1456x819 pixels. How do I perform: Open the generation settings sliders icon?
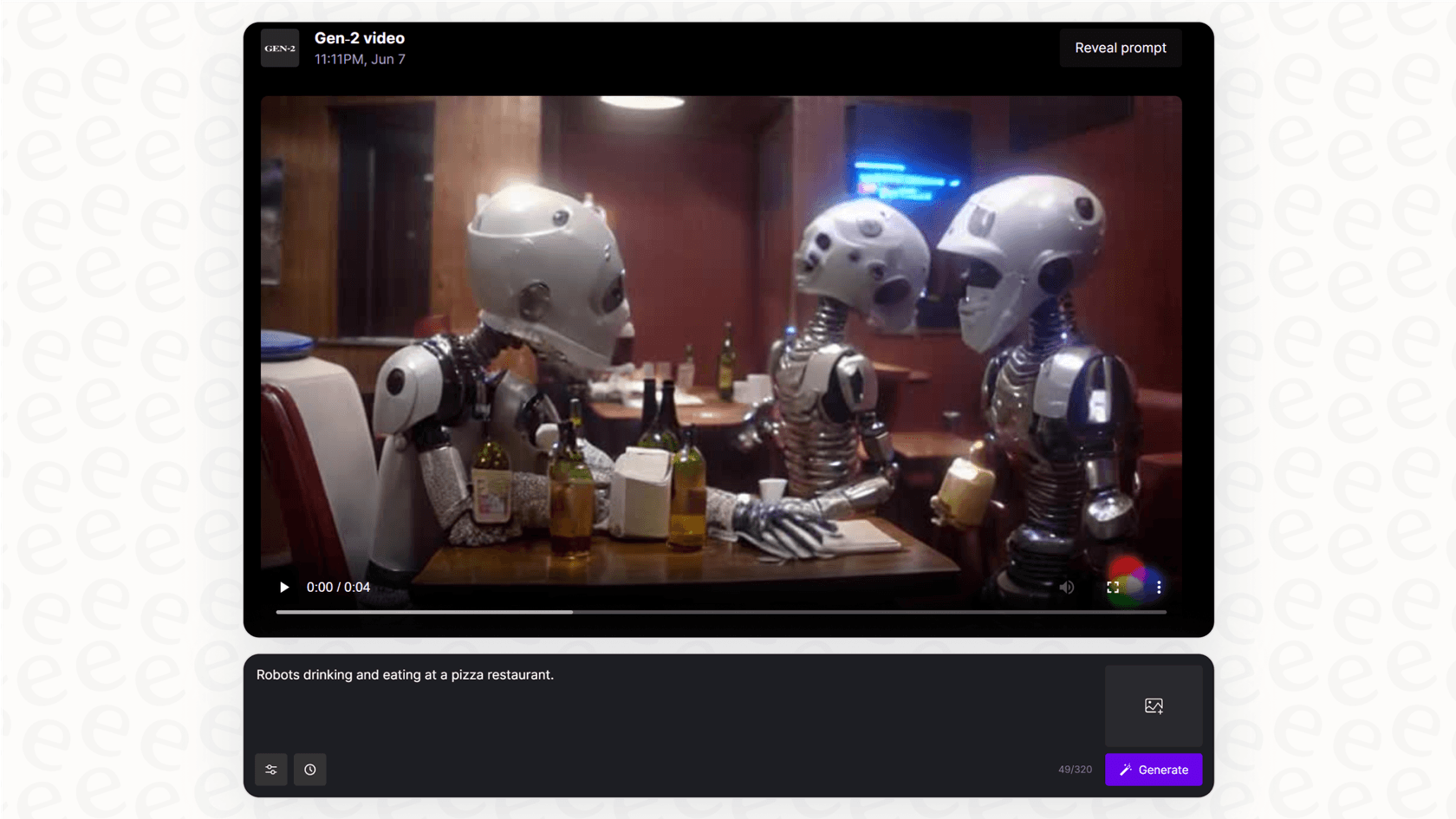(270, 769)
